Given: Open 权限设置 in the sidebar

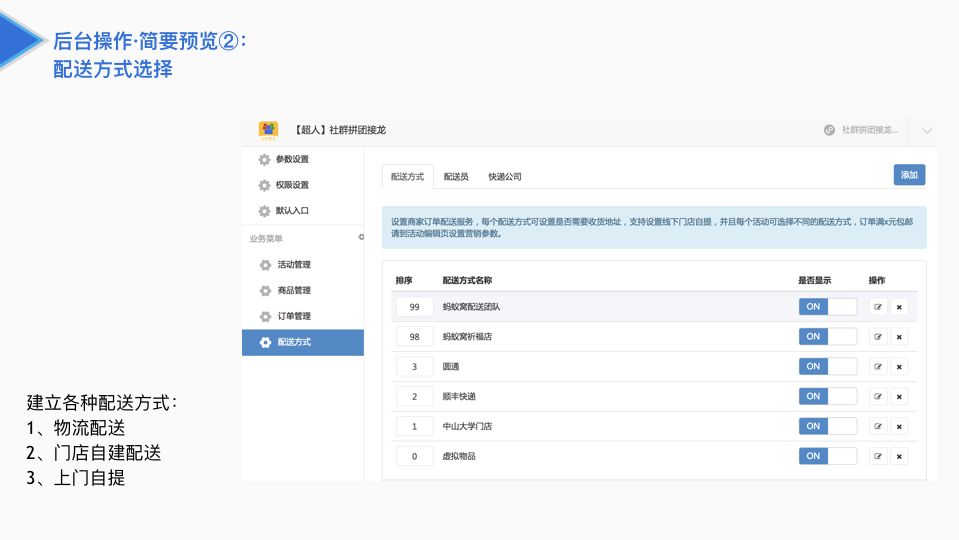Looking at the screenshot, I should (x=292, y=185).
